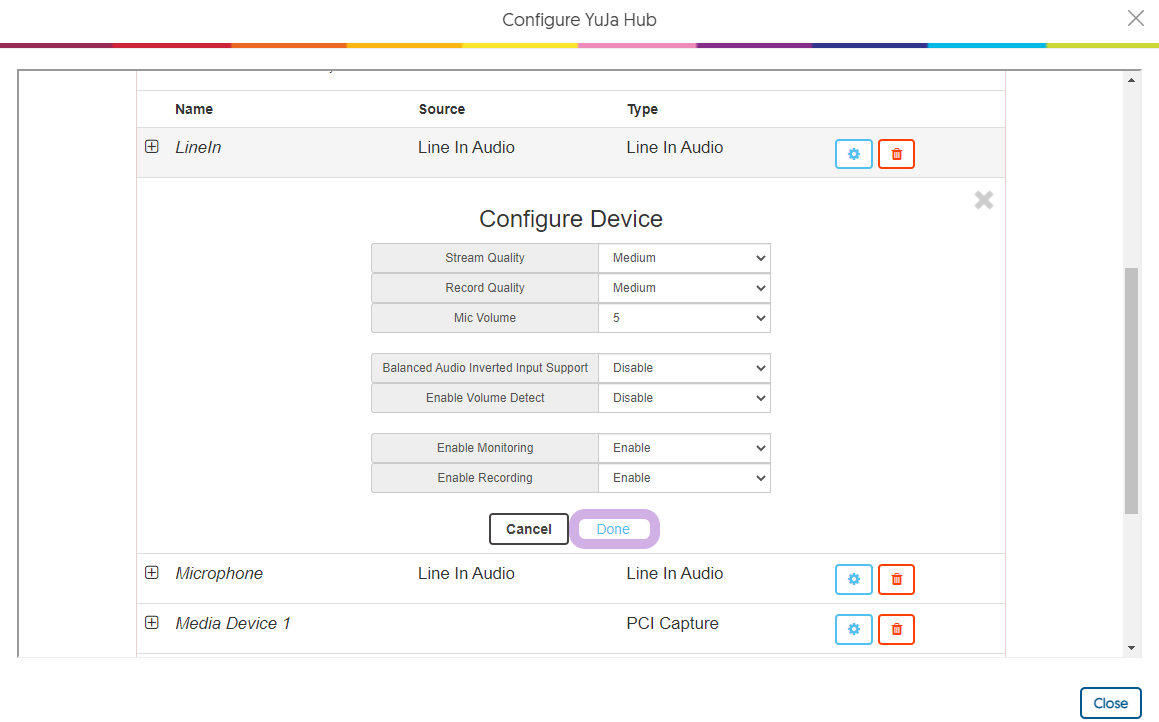
Task: Expand the Microphone row plus icon
Action: [152, 573]
